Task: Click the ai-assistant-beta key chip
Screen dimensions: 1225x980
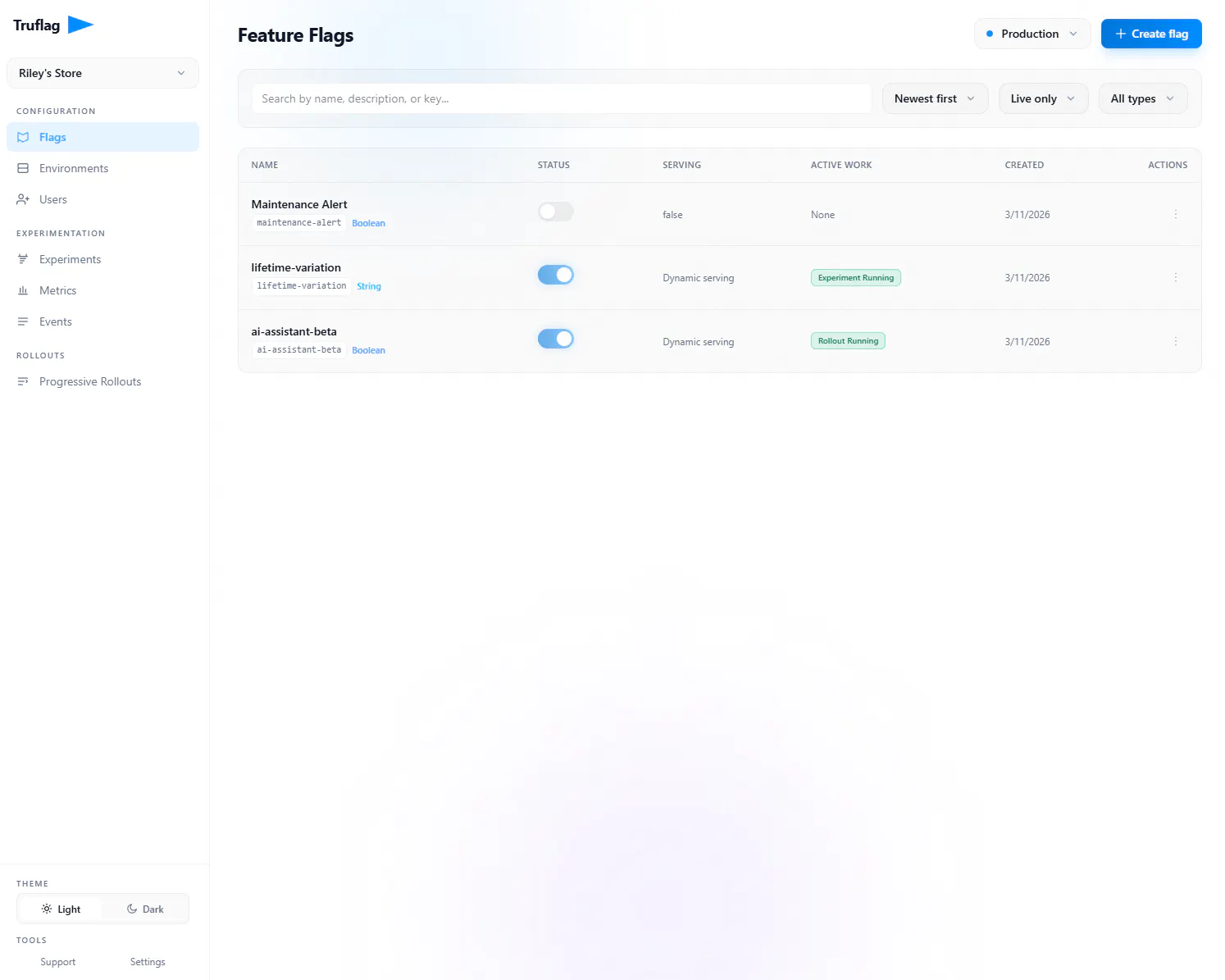Action: (299, 350)
